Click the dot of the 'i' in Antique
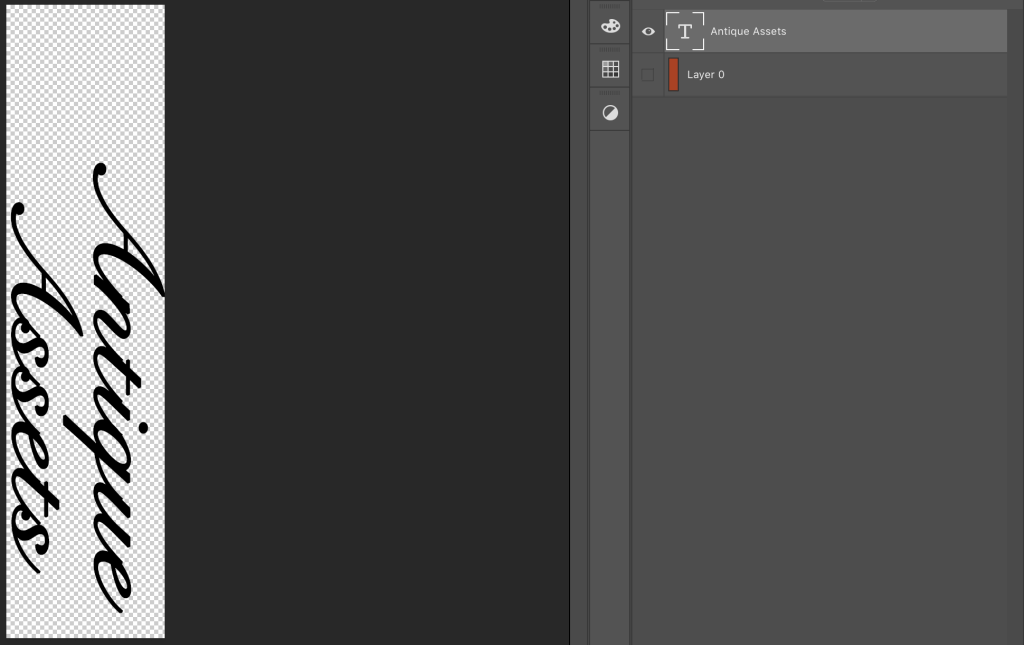Image resolution: width=1024 pixels, height=645 pixels. pyautogui.click(x=141, y=429)
